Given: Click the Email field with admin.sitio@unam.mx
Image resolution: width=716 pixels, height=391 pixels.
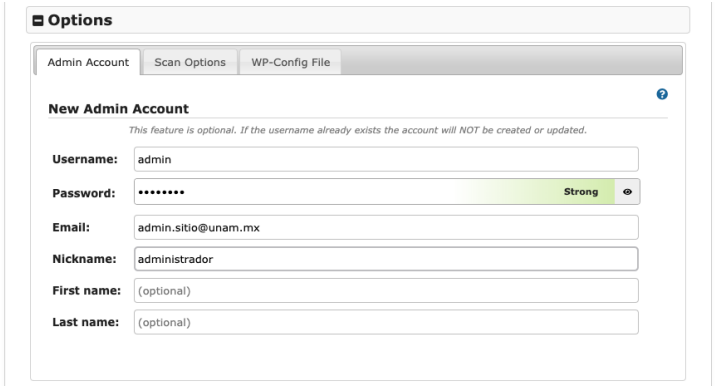Looking at the screenshot, I should point(386,227).
